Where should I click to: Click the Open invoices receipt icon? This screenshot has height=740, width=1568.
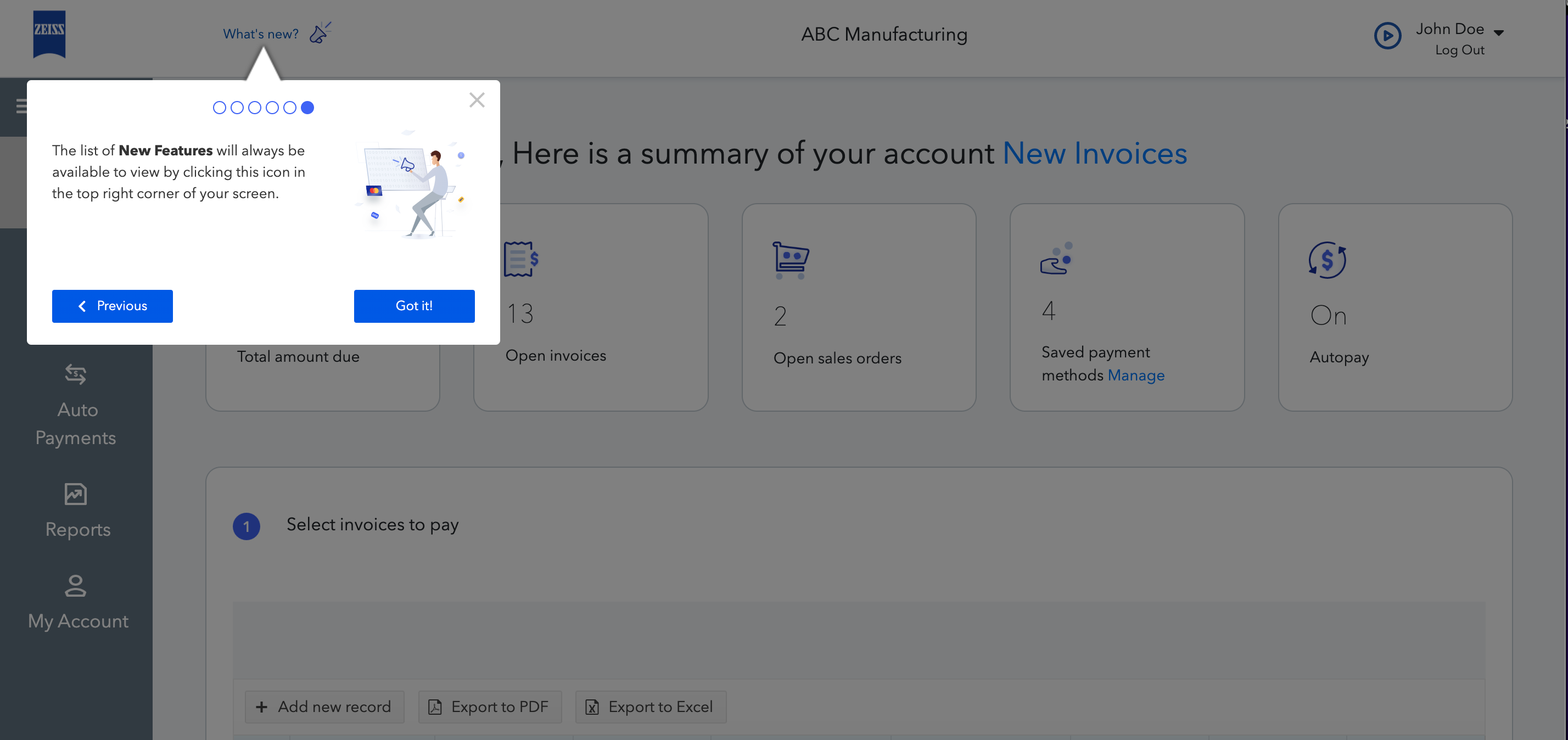(520, 259)
